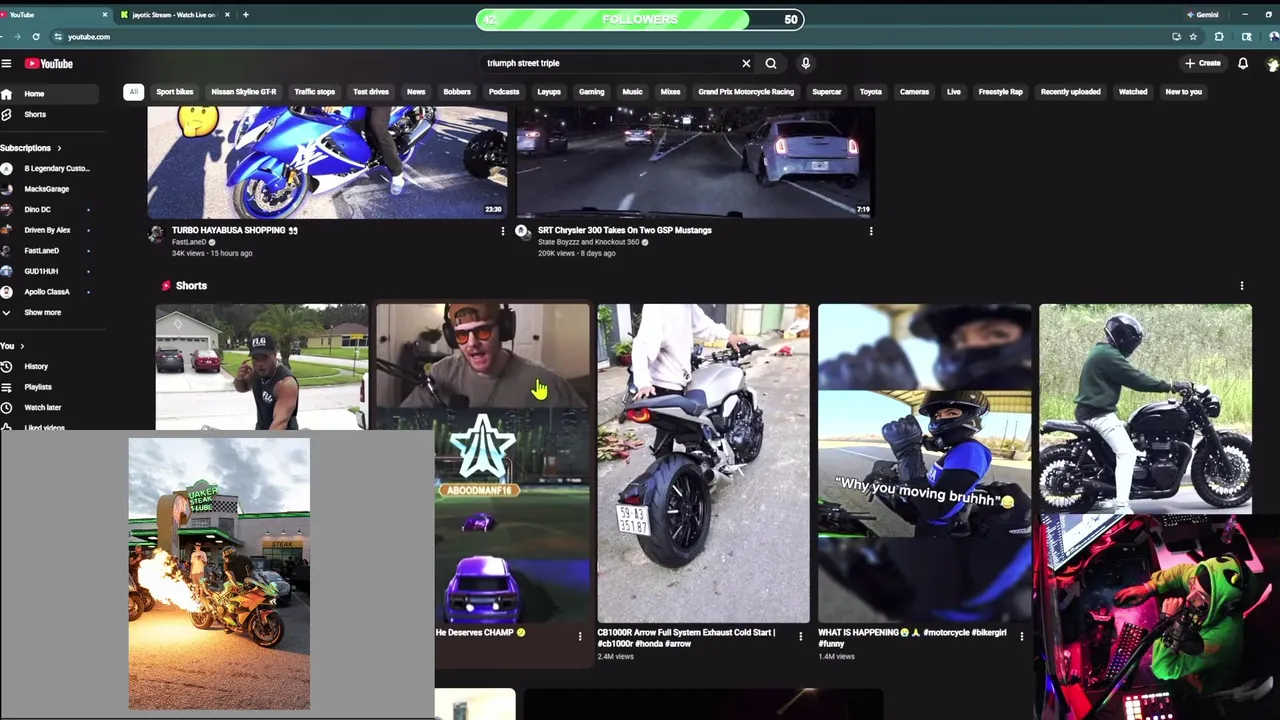The width and height of the screenshot is (1280, 720).
Task: Open options for He Deserves CHAMP short
Action: pos(580,636)
